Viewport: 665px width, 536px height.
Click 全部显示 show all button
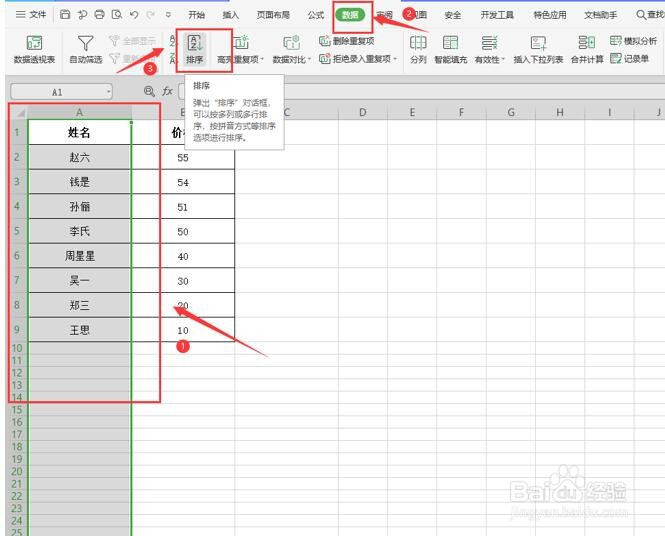click(x=133, y=41)
